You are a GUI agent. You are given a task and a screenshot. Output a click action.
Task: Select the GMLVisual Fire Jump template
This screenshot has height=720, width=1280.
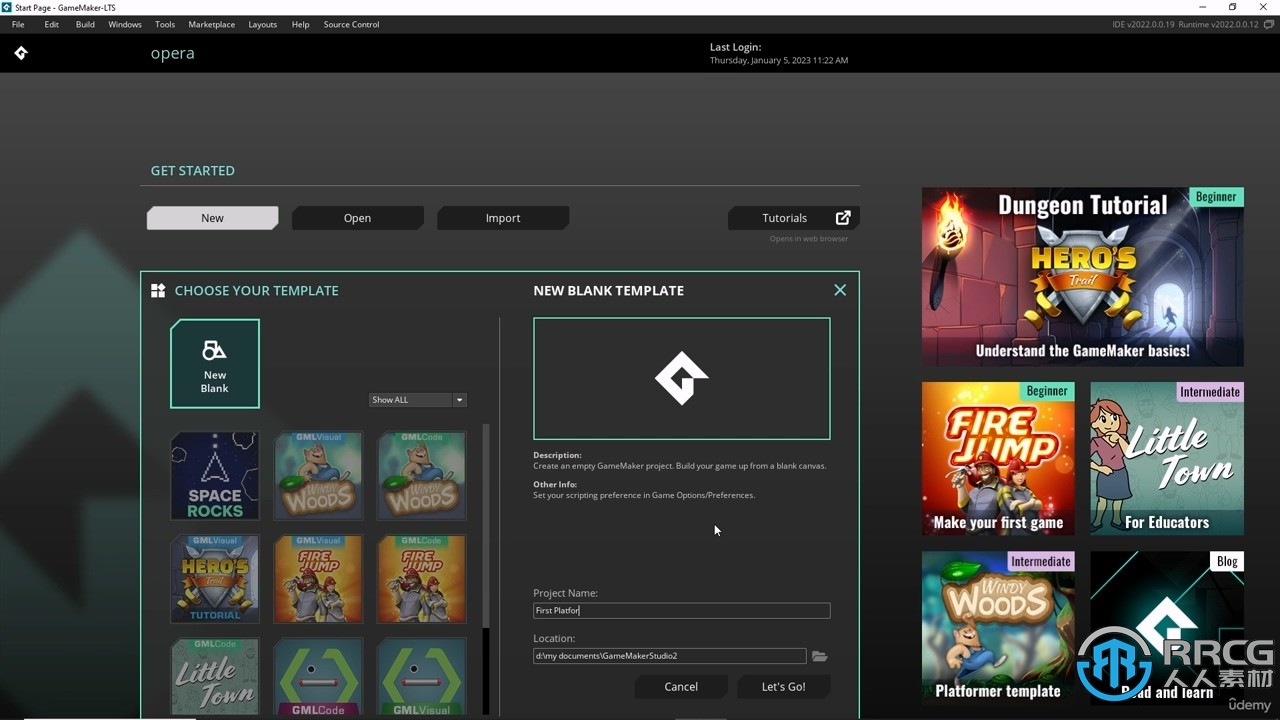(x=318, y=579)
